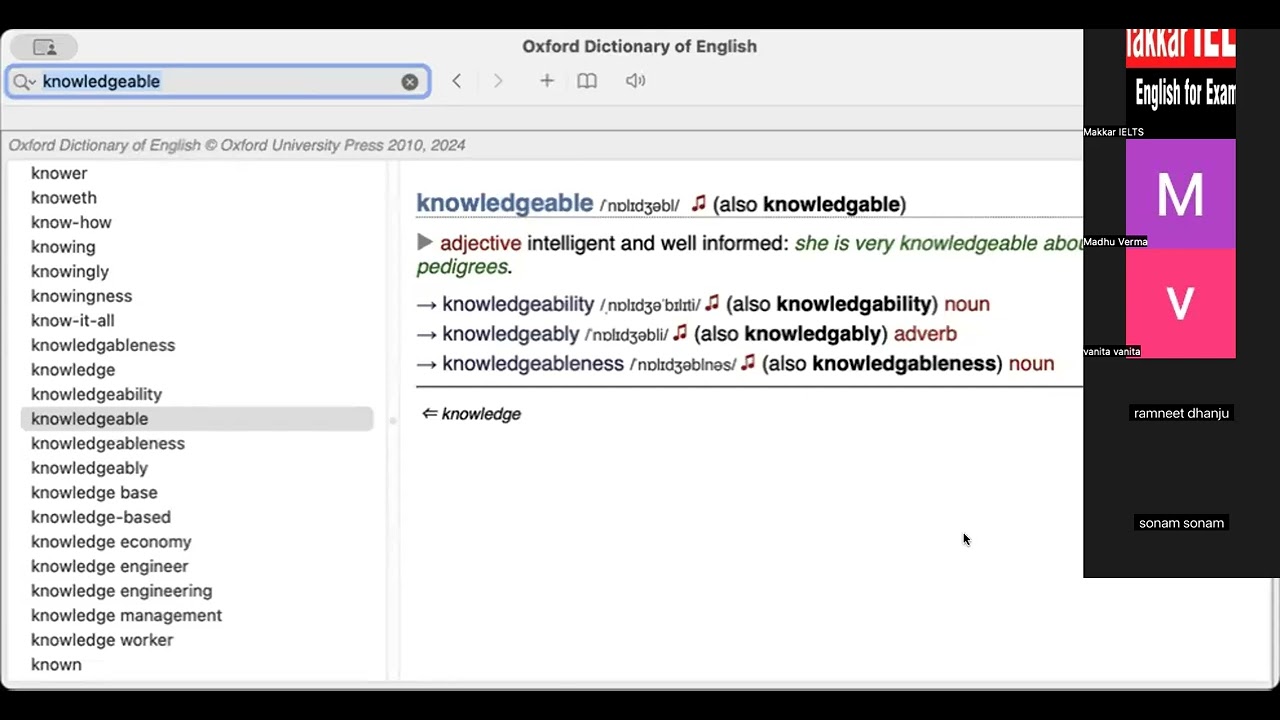This screenshot has height=720, width=1280.
Task: Select knowledgeability in the word list
Action: pyautogui.click(x=96, y=394)
